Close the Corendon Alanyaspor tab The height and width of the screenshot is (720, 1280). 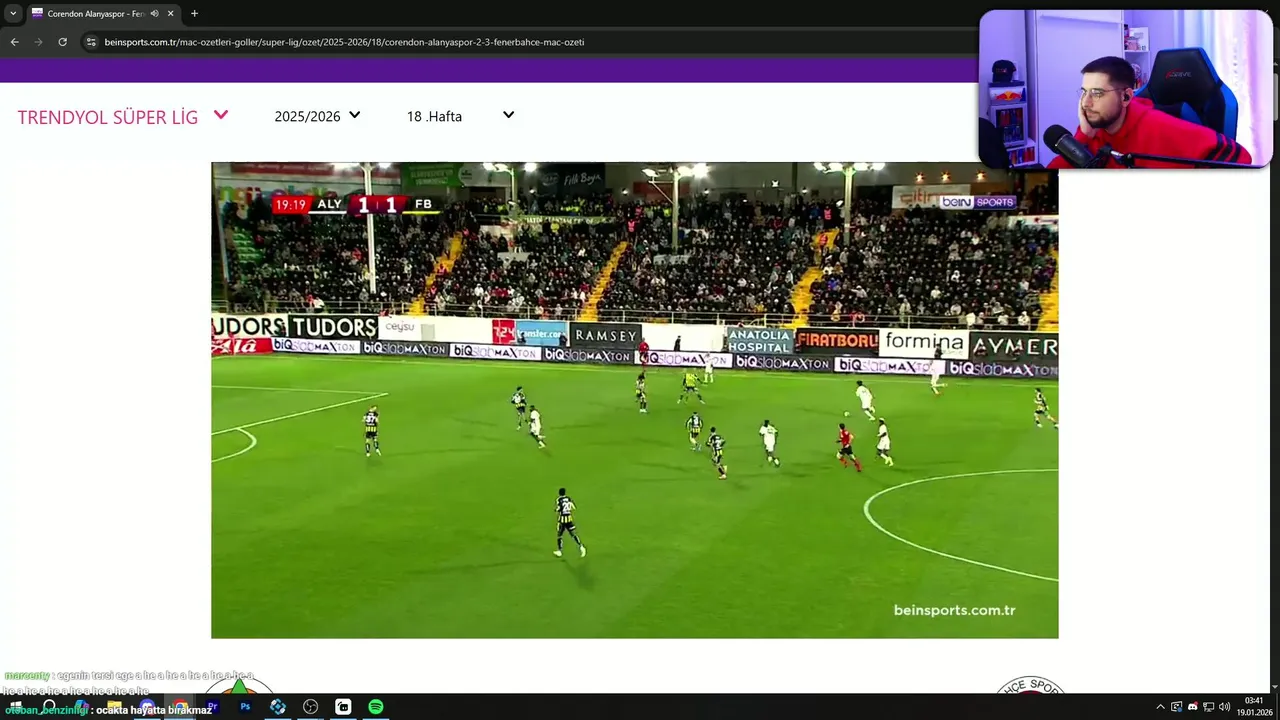click(170, 14)
